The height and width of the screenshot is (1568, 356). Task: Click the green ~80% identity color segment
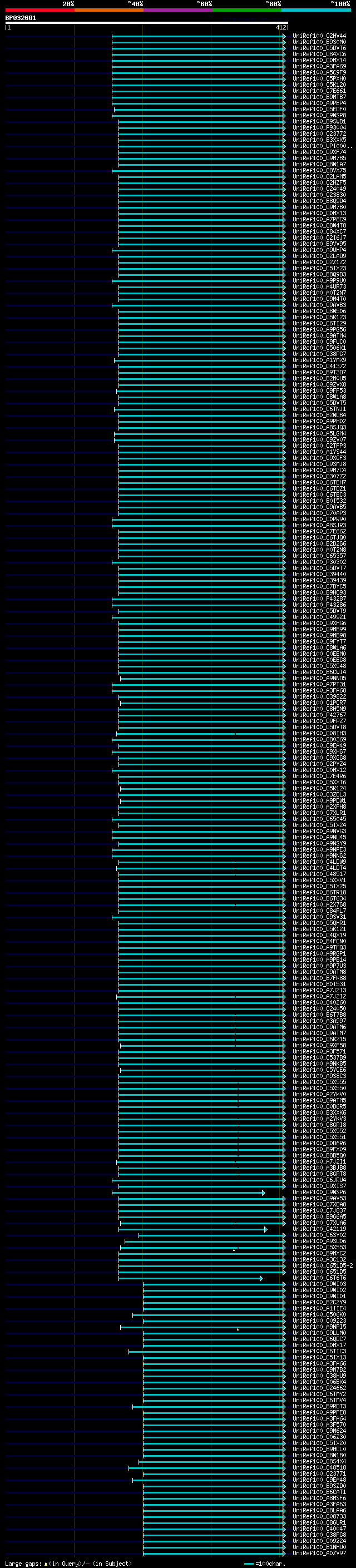(246, 10)
